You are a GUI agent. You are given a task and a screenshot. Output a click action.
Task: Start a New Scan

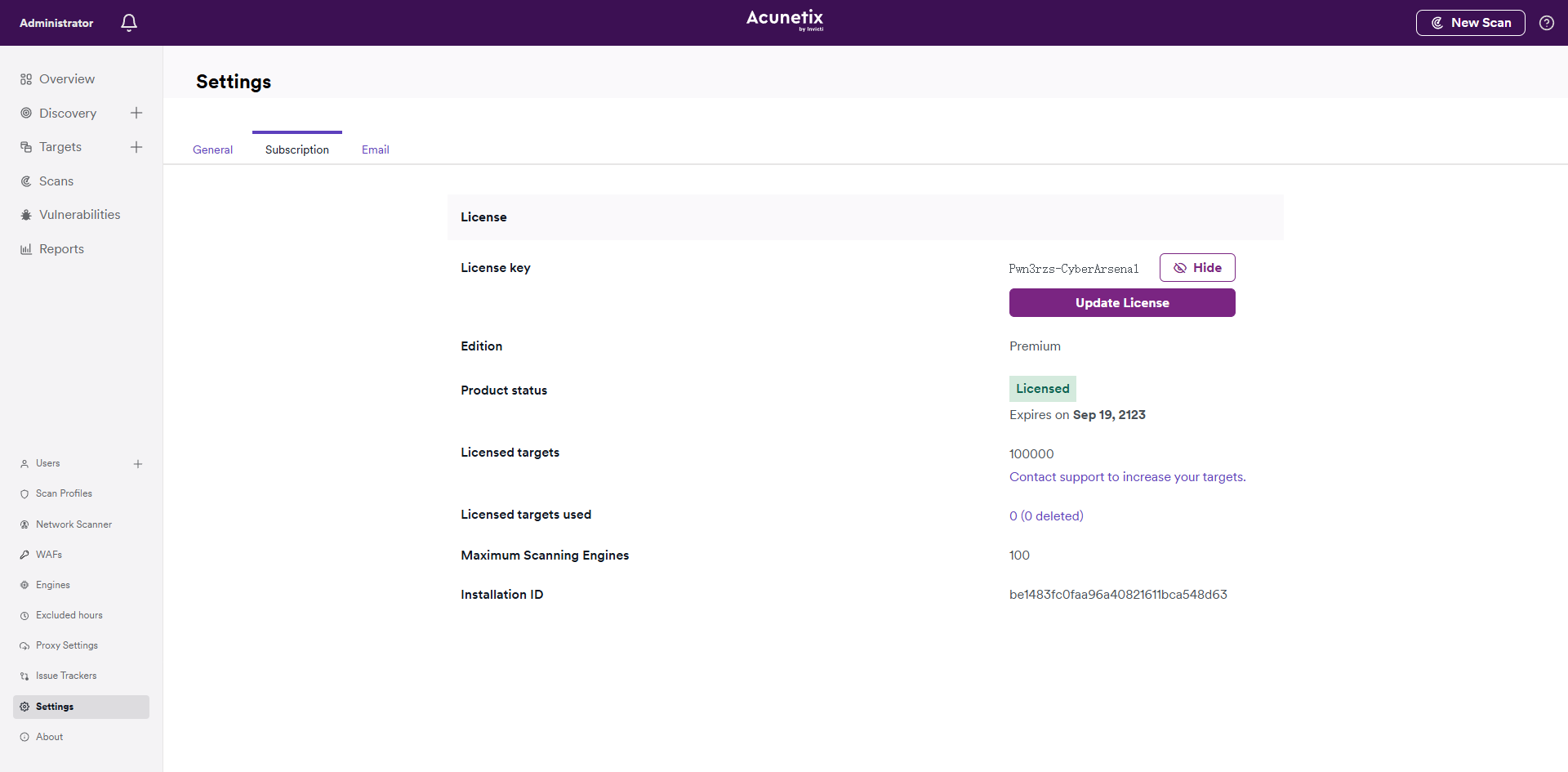pyautogui.click(x=1470, y=23)
